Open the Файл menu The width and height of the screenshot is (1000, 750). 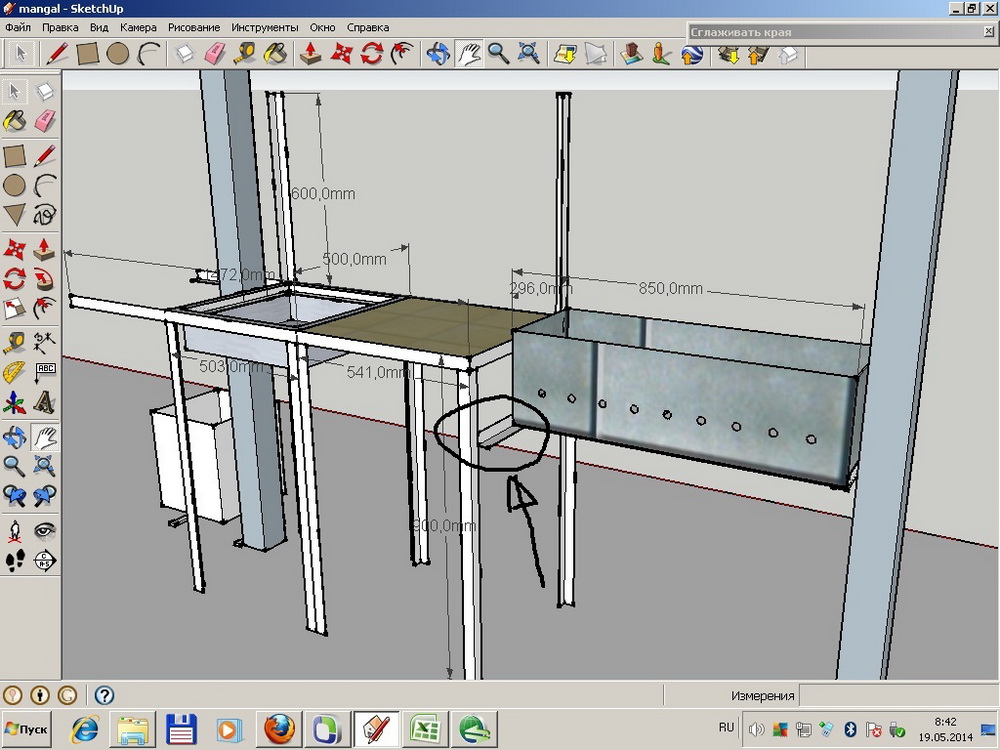(x=18, y=27)
